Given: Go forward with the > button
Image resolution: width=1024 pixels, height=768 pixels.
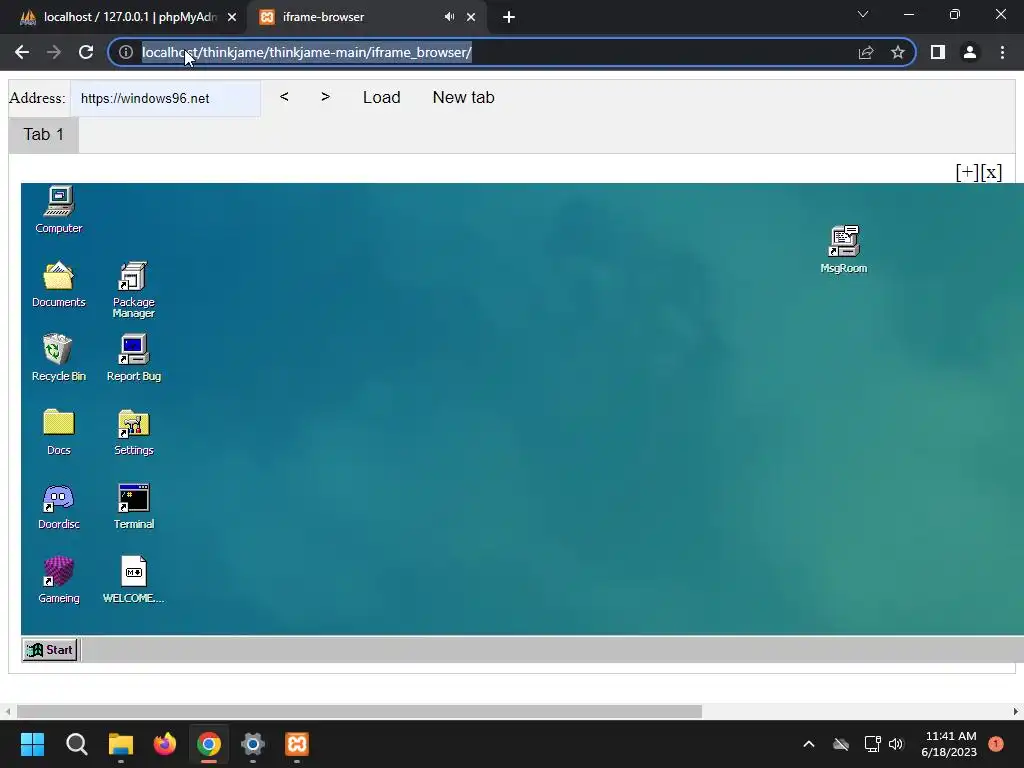Looking at the screenshot, I should (325, 97).
